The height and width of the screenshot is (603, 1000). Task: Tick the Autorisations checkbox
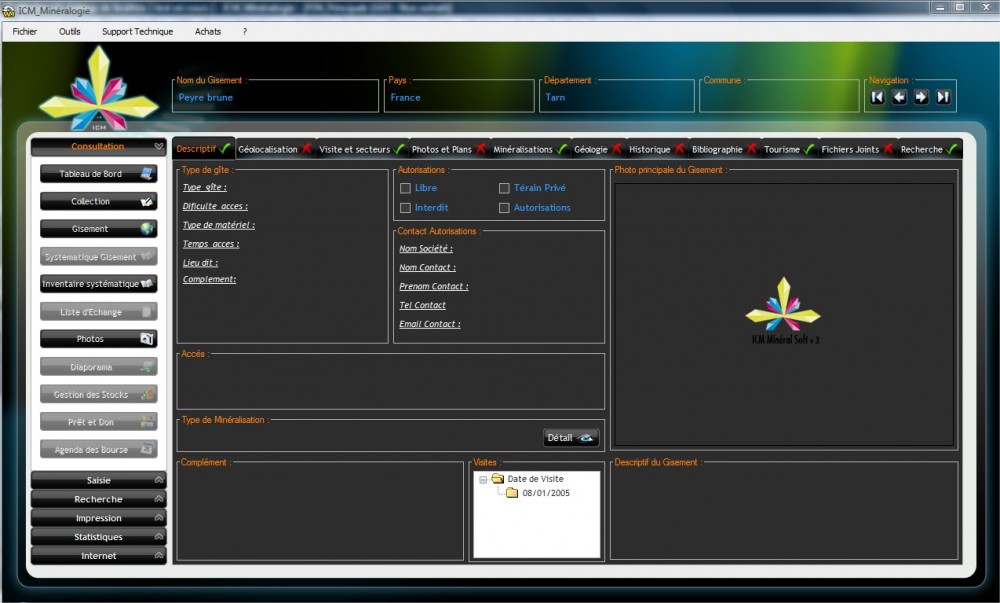point(504,208)
